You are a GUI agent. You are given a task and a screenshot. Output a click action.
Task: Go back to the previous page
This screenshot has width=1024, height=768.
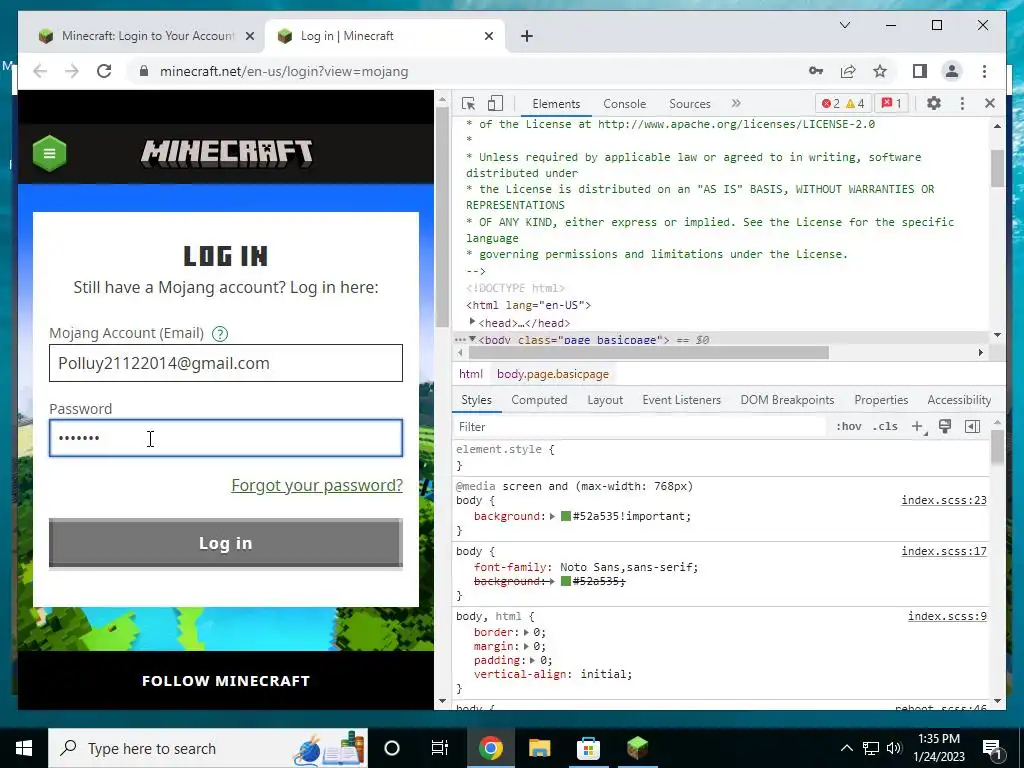pyautogui.click(x=40, y=71)
